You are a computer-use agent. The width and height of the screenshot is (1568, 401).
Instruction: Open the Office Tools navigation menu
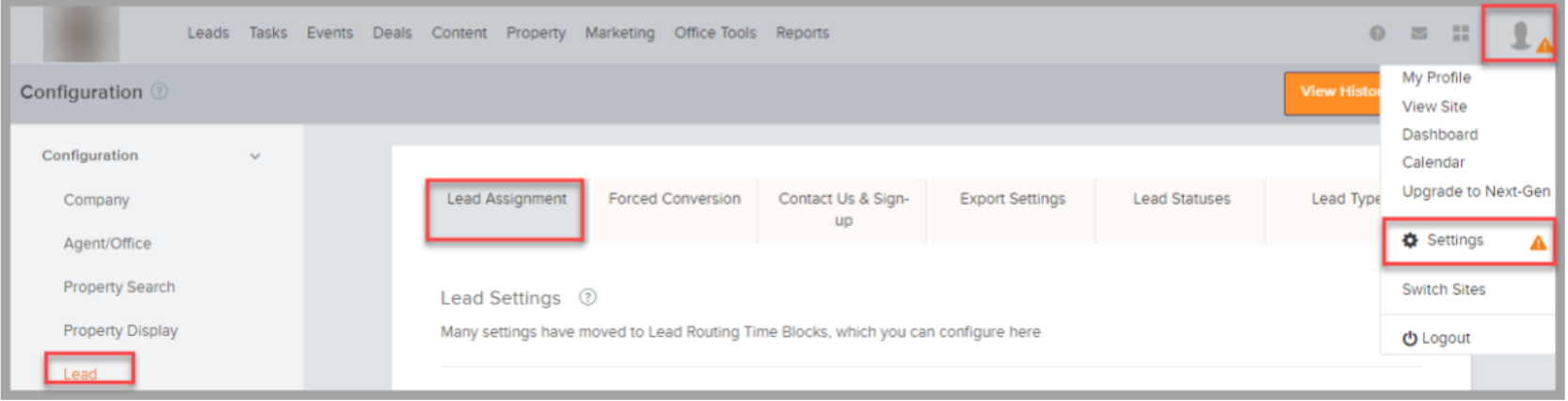coord(715,33)
